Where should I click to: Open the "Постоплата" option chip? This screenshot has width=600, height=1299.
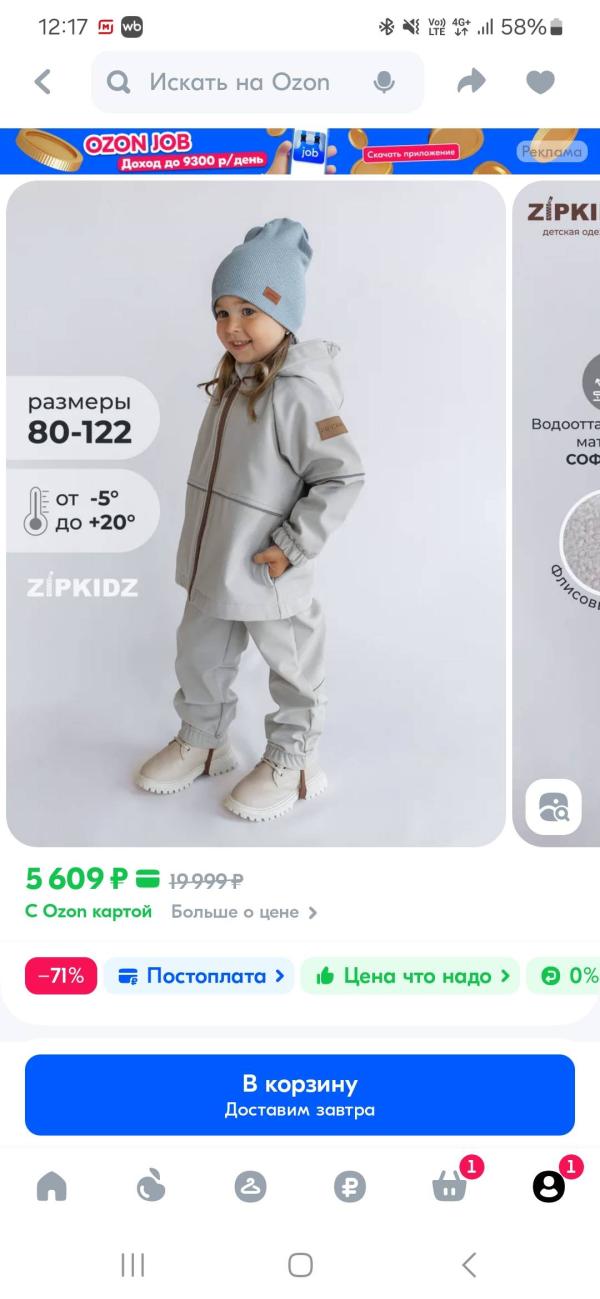pyautogui.click(x=199, y=976)
